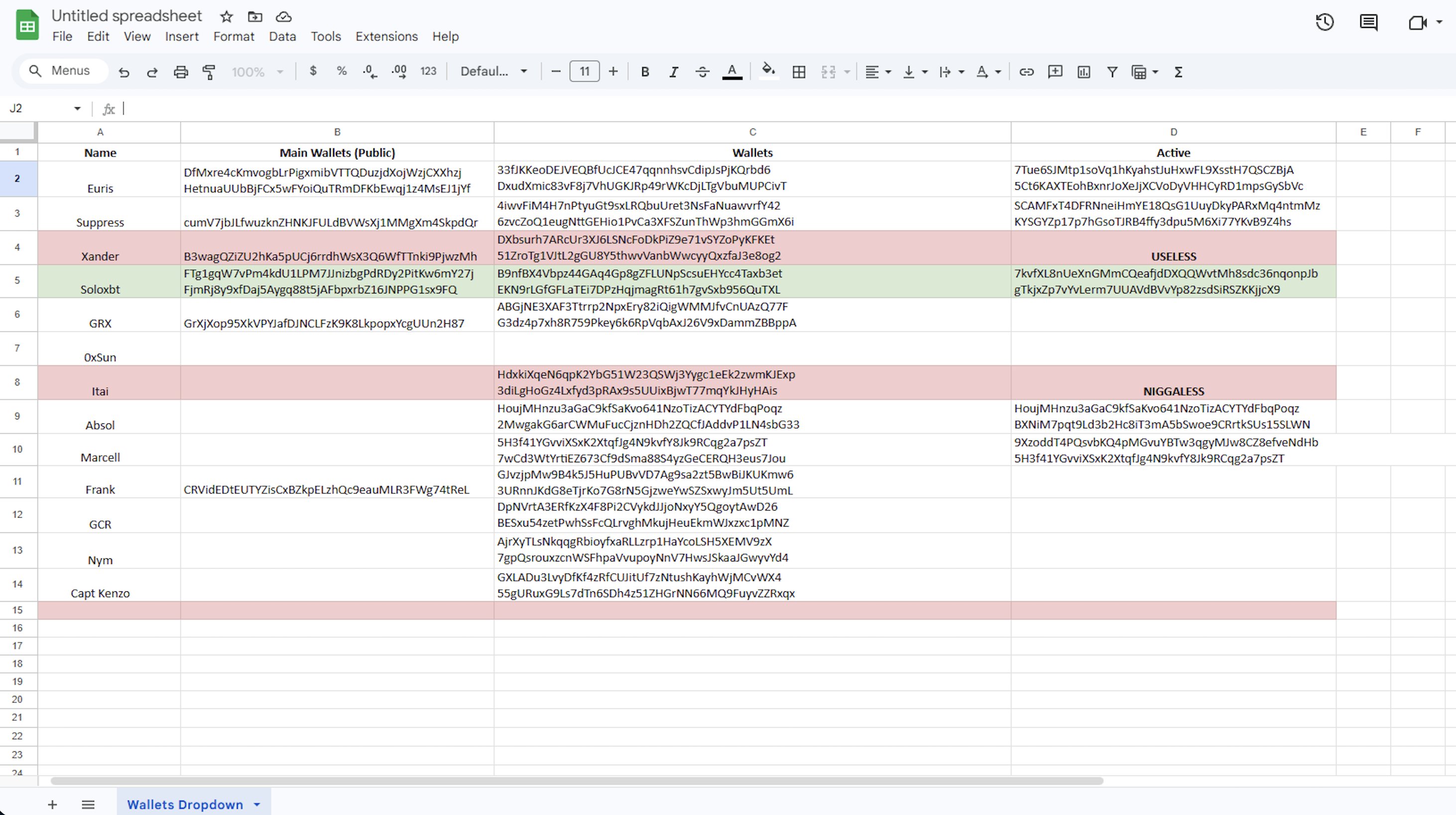Click the print icon
The height and width of the screenshot is (815, 1456).
click(181, 72)
